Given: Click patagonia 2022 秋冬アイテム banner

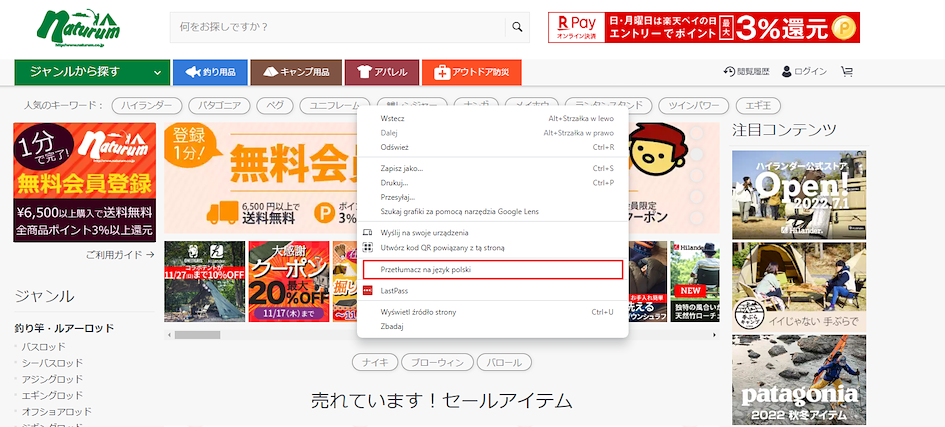Looking at the screenshot, I should pos(799,380).
